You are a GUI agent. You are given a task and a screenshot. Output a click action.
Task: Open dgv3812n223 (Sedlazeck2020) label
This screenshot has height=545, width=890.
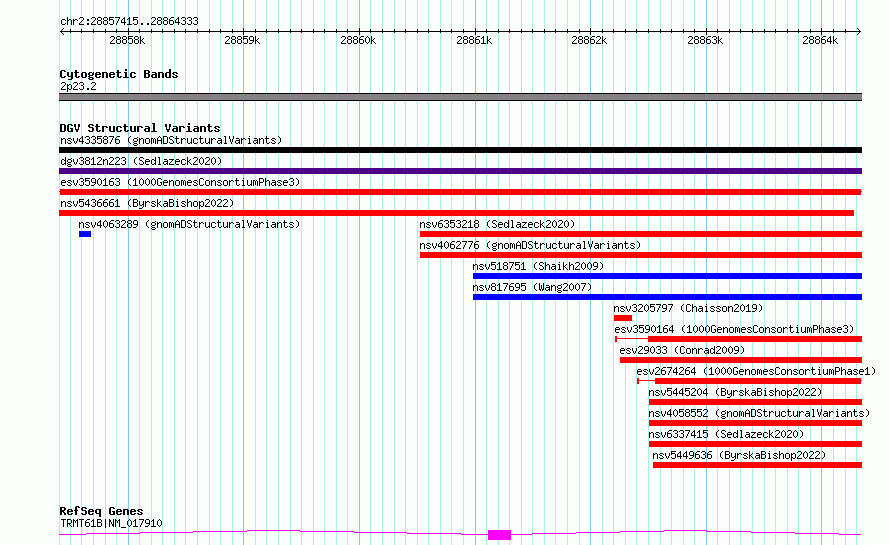141,161
